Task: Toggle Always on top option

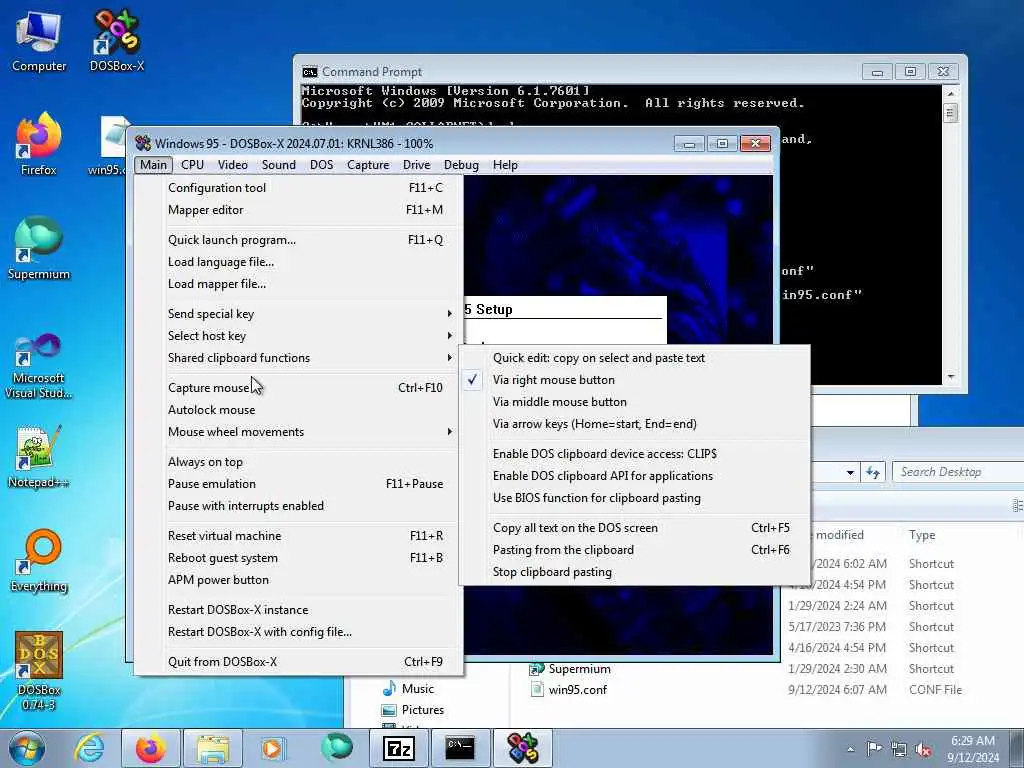Action: (298, 462)
